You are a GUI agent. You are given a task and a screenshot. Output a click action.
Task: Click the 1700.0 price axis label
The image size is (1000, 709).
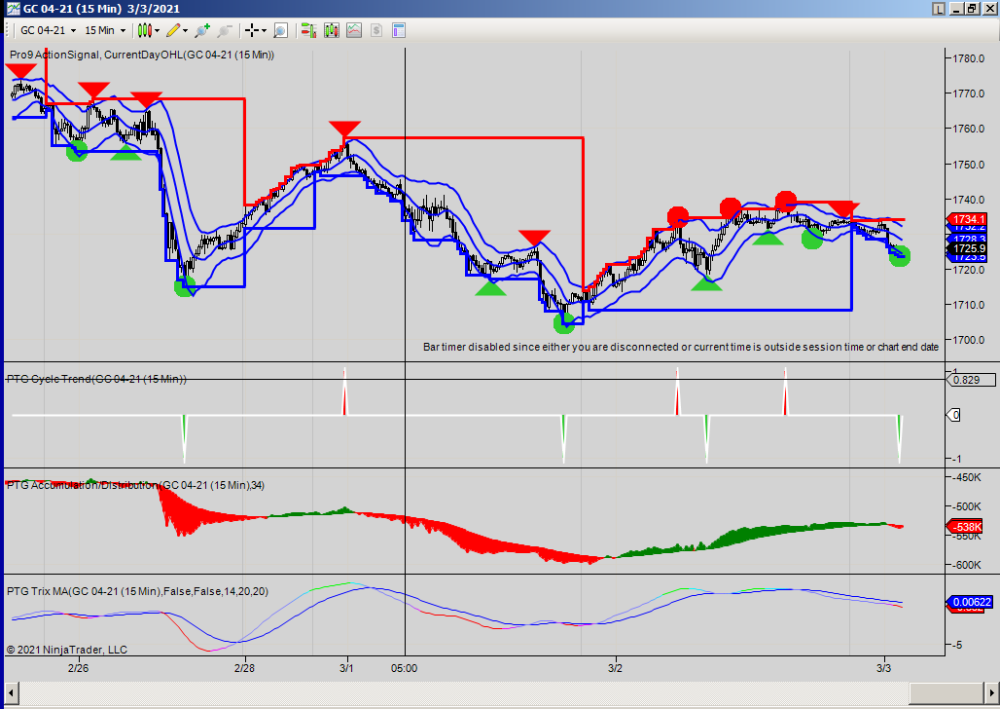[x=968, y=340]
